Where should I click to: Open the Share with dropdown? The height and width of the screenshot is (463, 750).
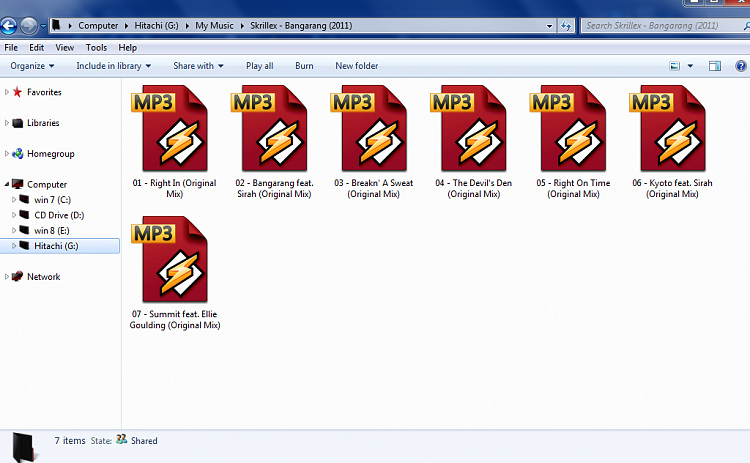198,66
